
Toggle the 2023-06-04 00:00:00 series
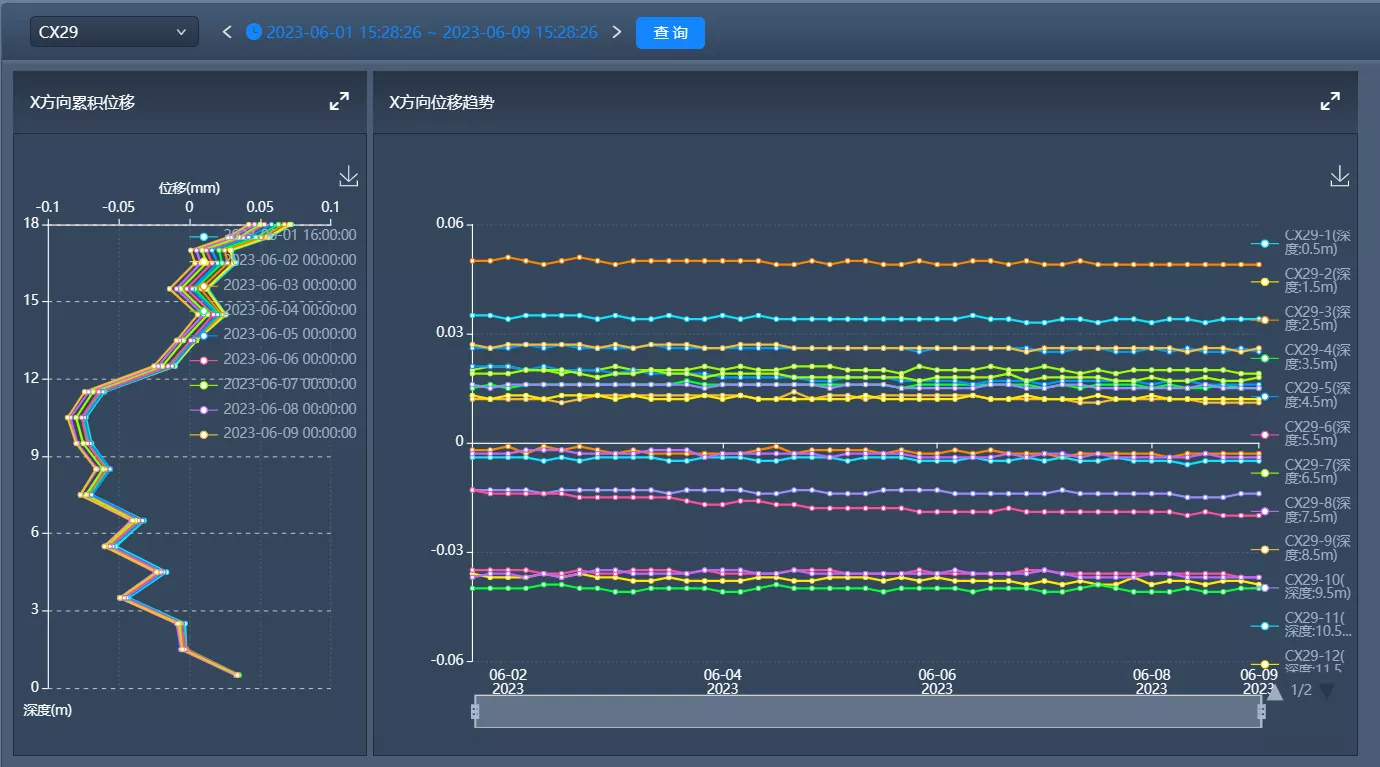(273, 310)
